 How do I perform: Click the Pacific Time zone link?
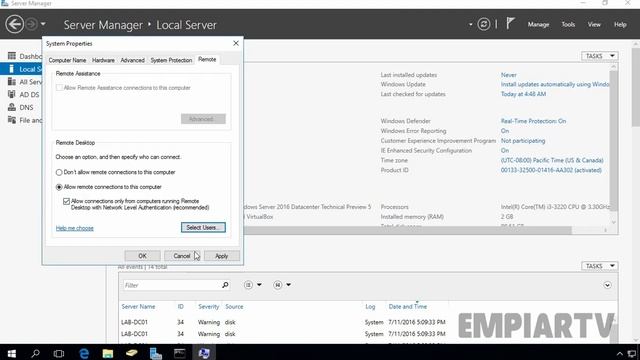tap(552, 160)
